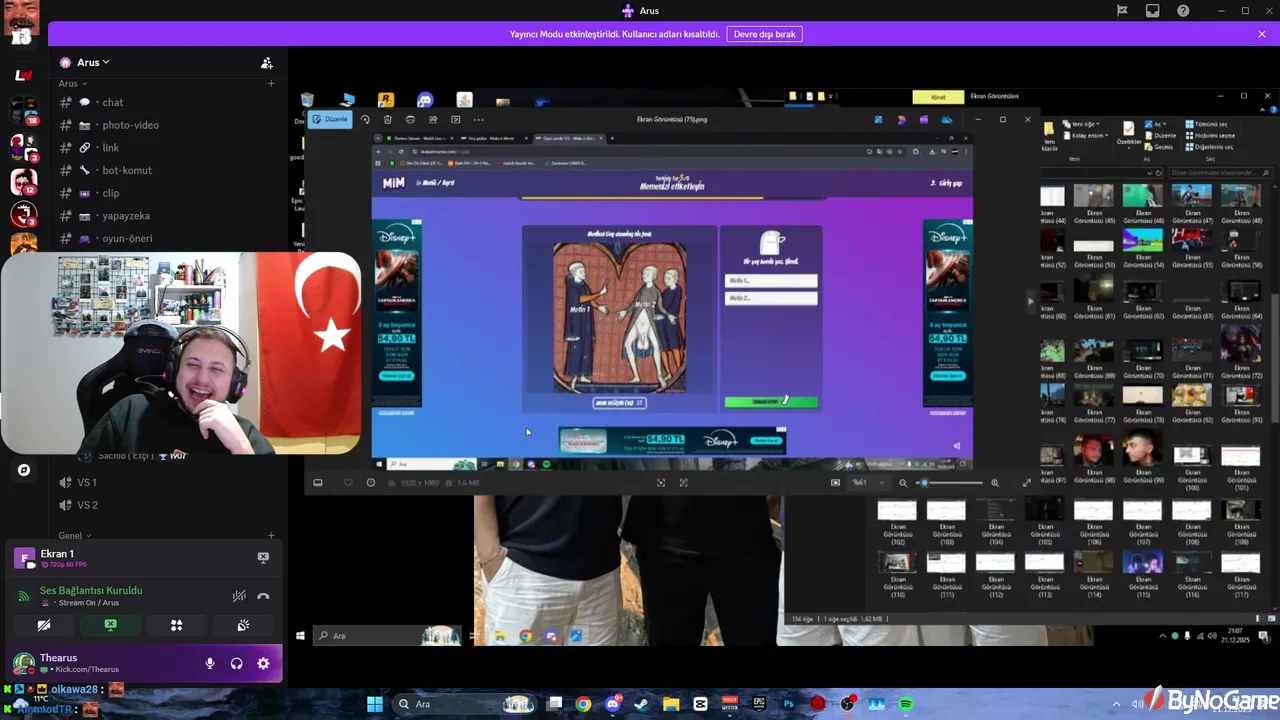
Task: Open Discord help question mark icon
Action: (1183, 11)
